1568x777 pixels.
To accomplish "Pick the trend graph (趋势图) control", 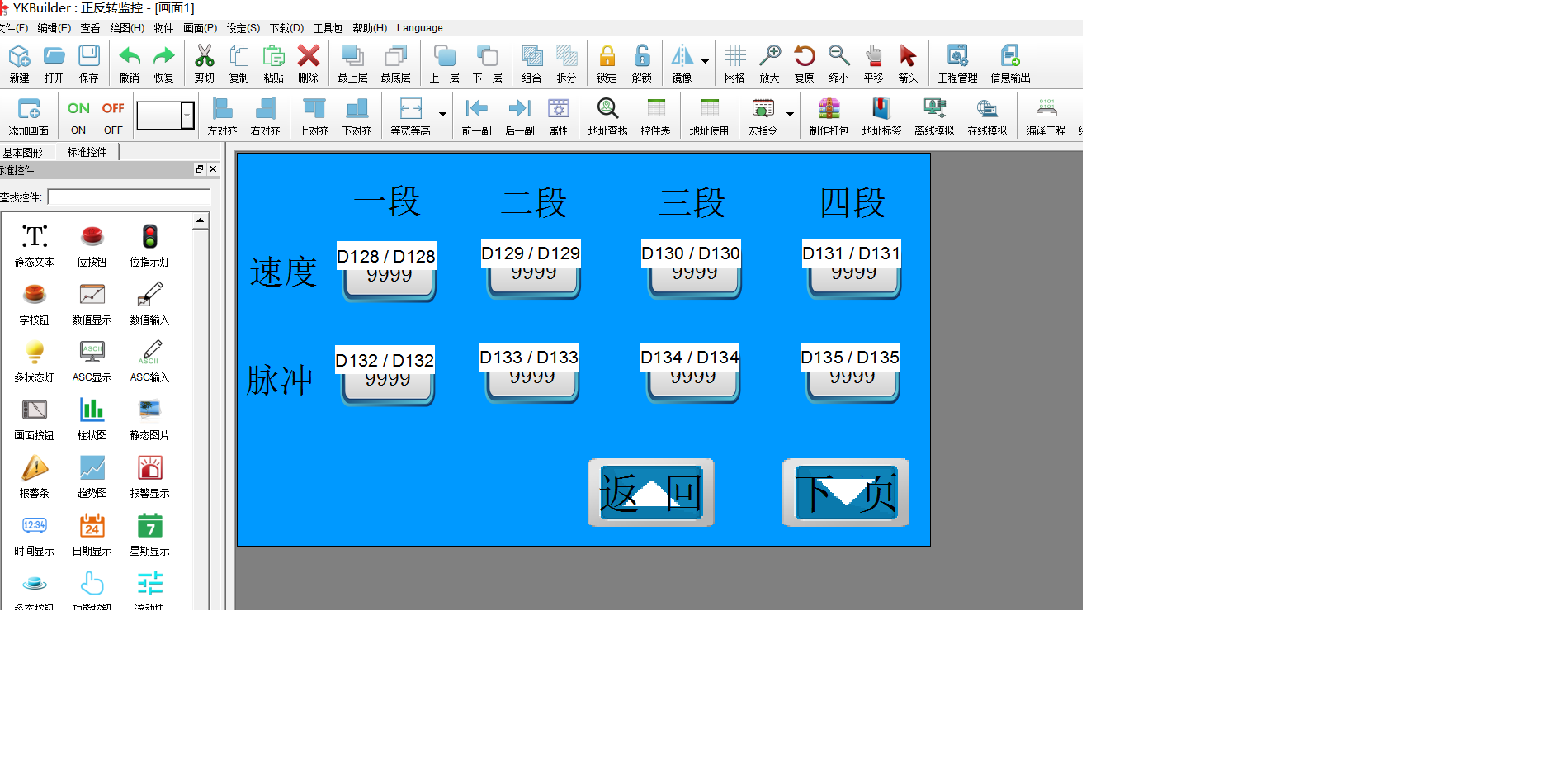I will pyautogui.click(x=92, y=476).
